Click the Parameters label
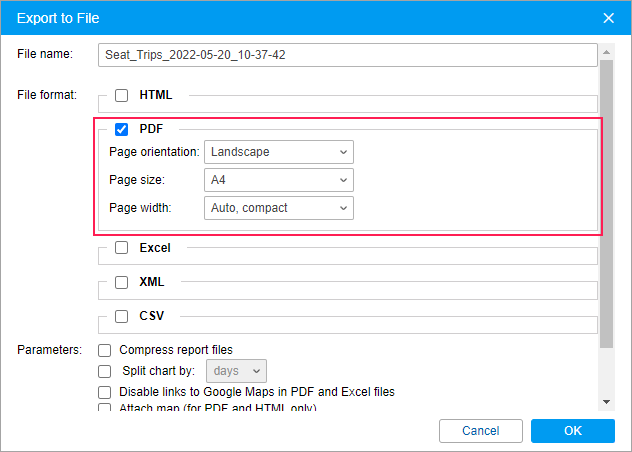The width and height of the screenshot is (632, 452). pyautogui.click(x=49, y=350)
